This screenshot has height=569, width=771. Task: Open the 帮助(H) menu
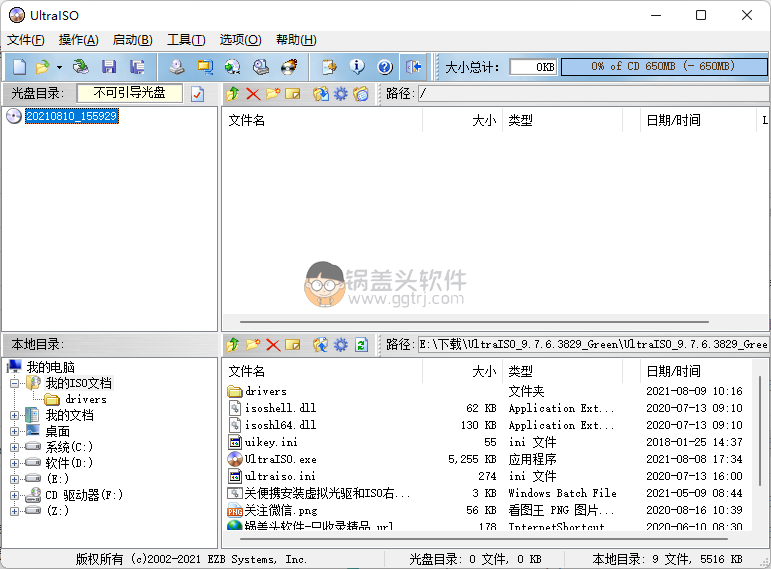click(296, 40)
